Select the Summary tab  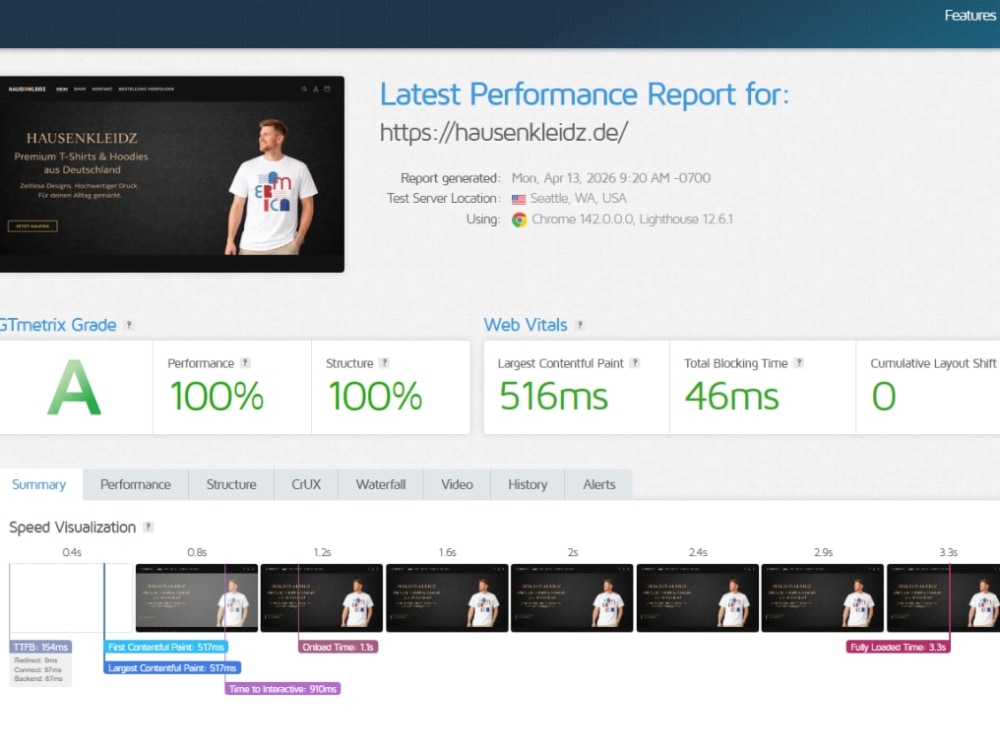(x=39, y=485)
